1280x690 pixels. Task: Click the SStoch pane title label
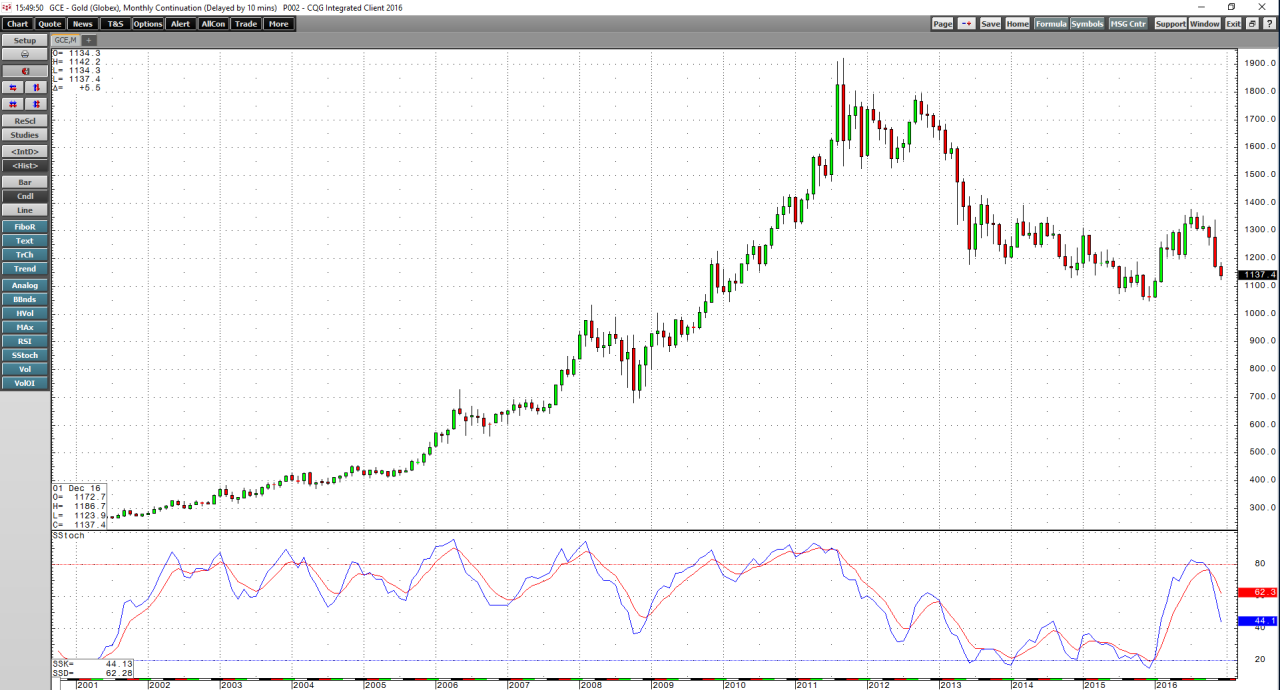69,536
